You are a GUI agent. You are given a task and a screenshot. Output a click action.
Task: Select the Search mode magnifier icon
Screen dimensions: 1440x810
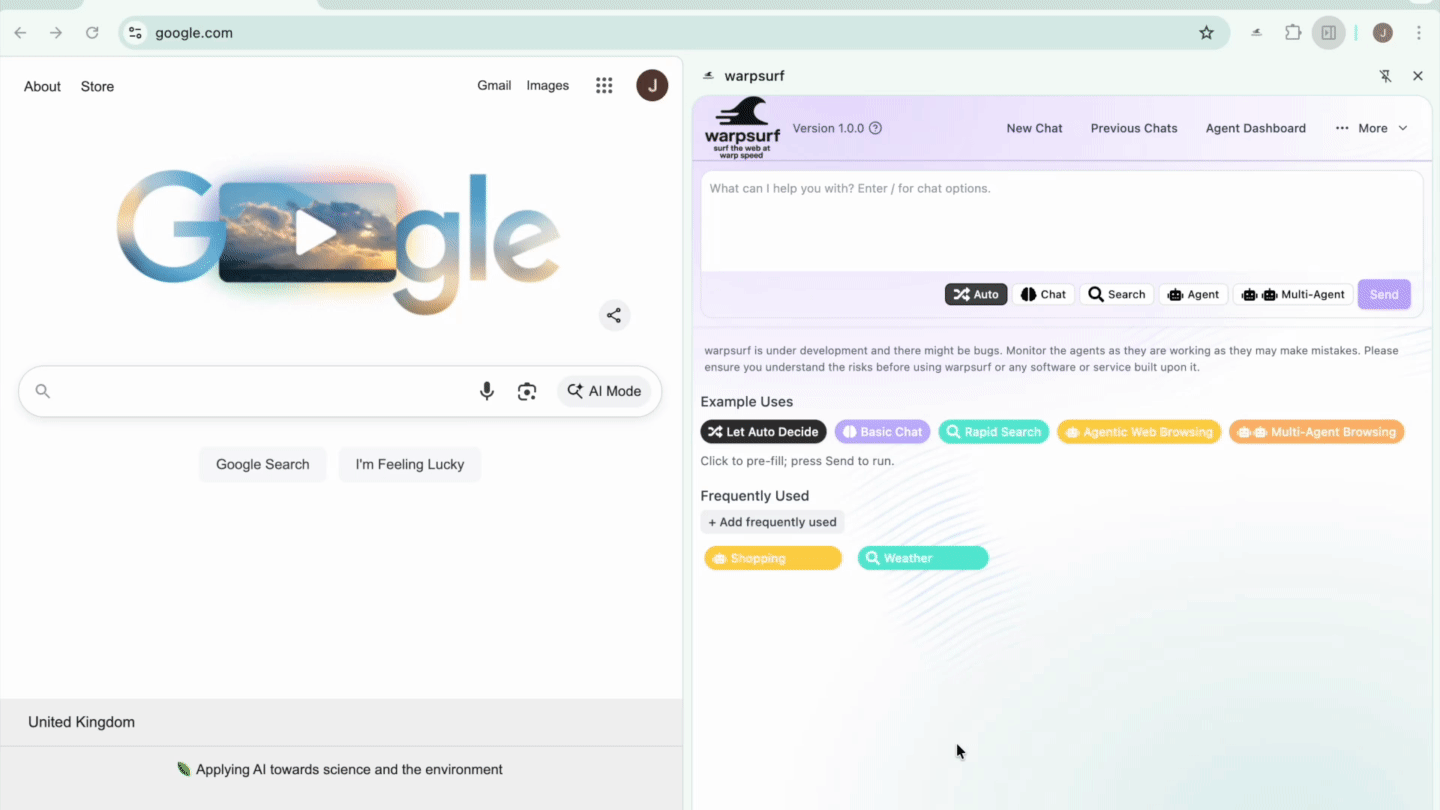click(x=1097, y=294)
